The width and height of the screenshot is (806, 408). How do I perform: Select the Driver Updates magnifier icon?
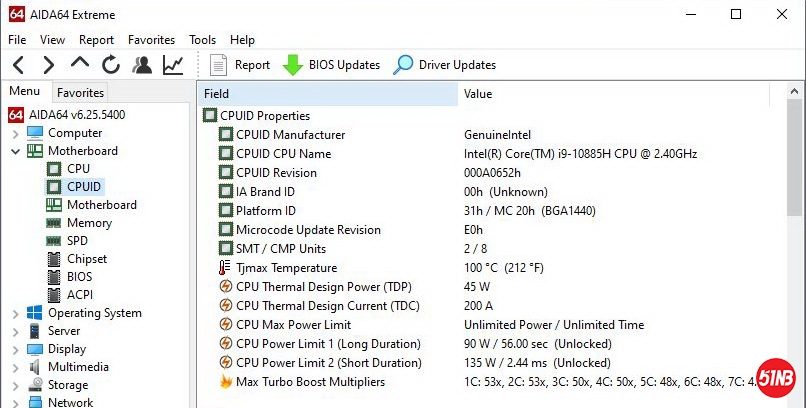(403, 65)
